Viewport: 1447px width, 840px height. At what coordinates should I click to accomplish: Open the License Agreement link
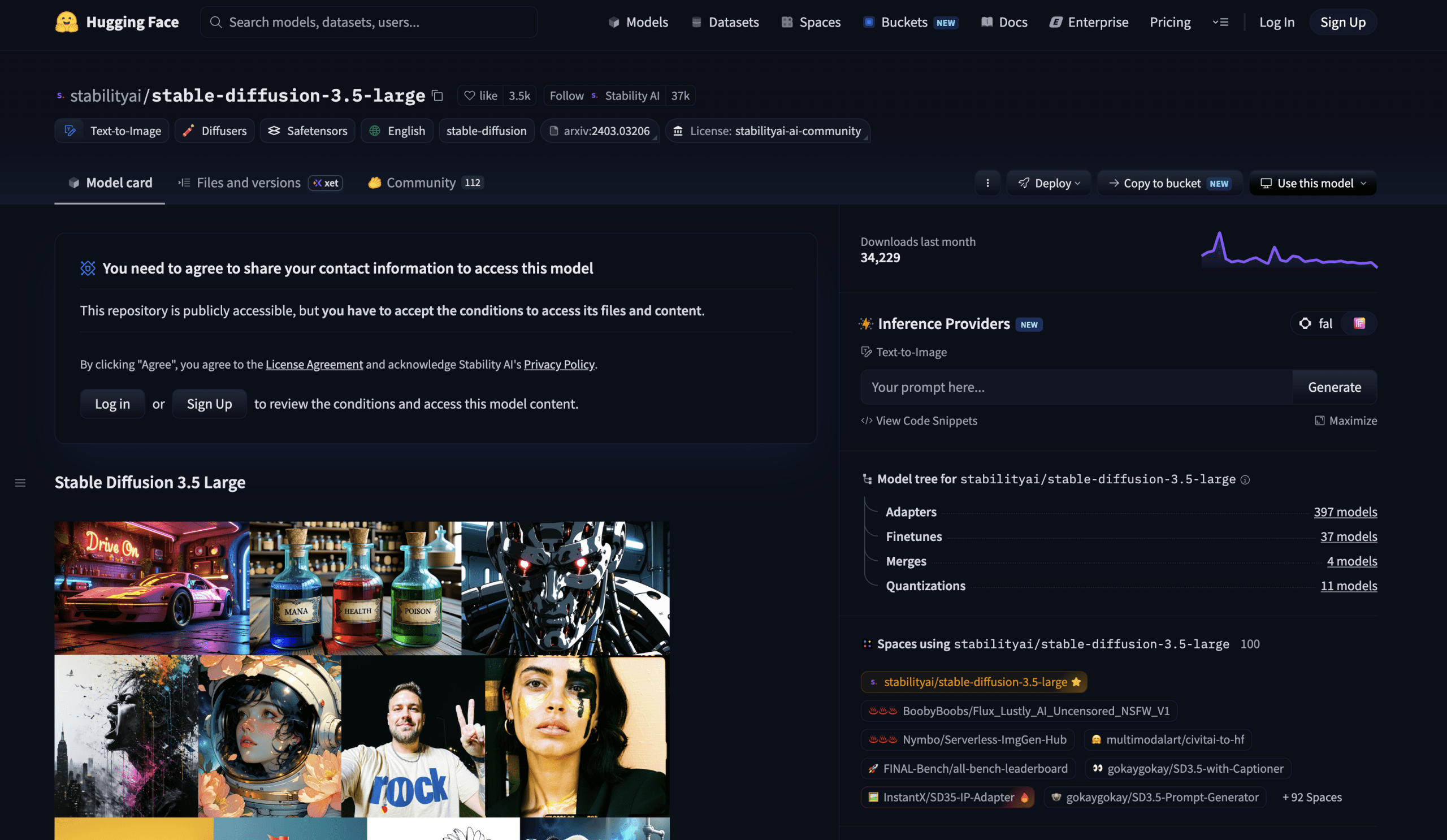[314, 364]
